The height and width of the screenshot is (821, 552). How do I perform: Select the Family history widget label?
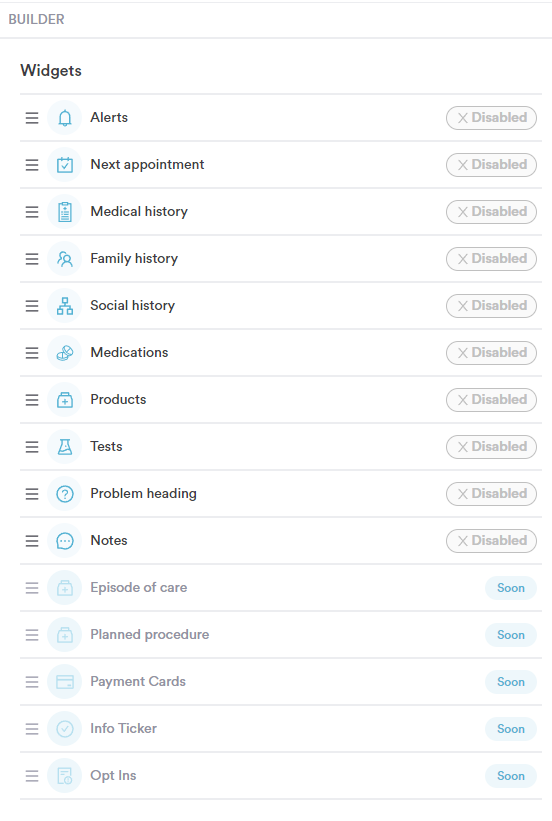[x=134, y=259]
